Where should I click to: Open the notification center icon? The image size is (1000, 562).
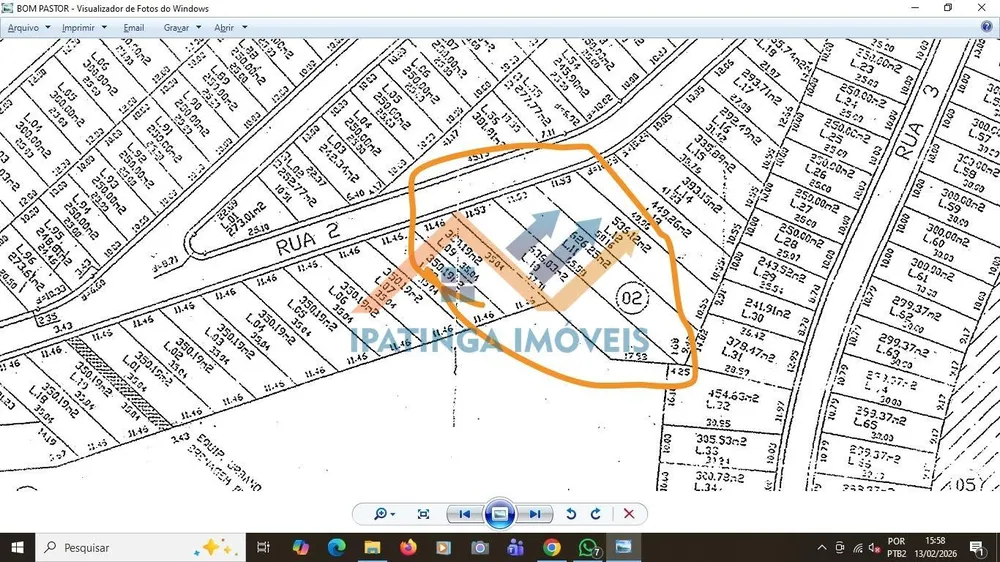click(976, 547)
